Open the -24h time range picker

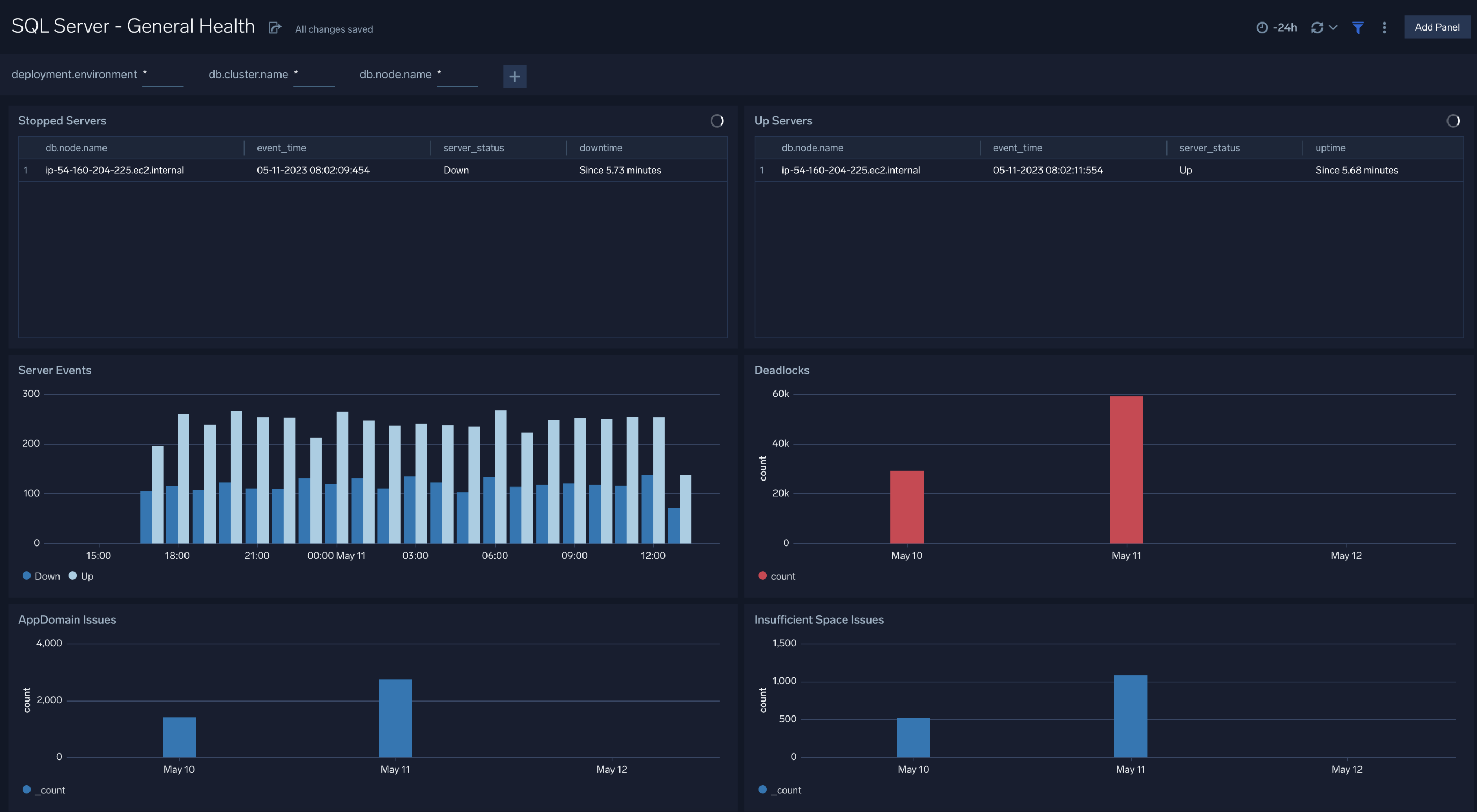(1276, 27)
